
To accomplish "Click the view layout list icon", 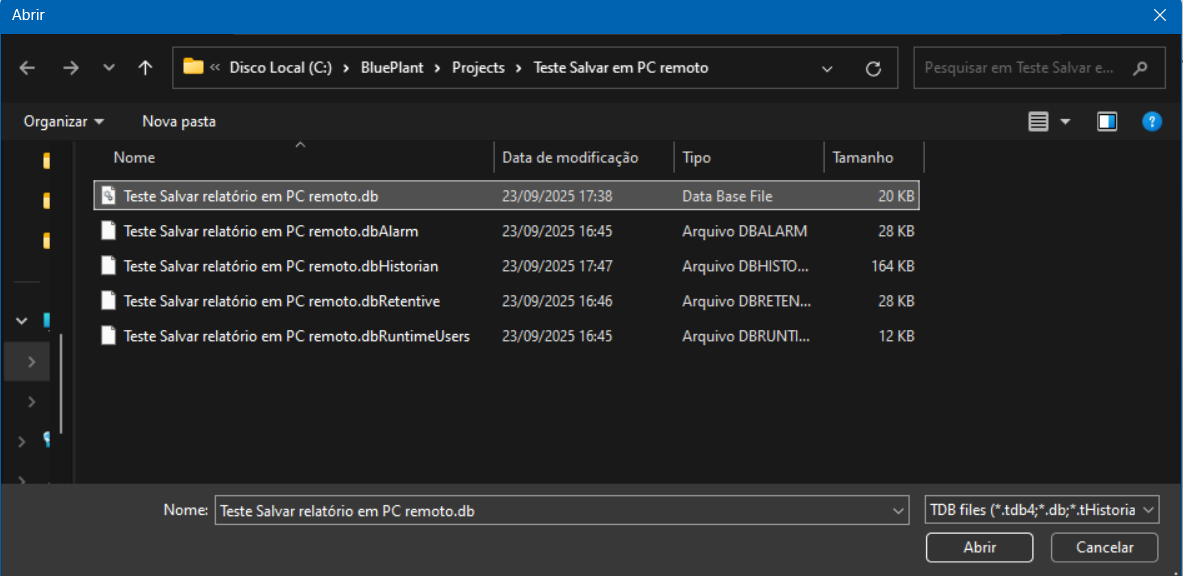I will pyautogui.click(x=1039, y=122).
